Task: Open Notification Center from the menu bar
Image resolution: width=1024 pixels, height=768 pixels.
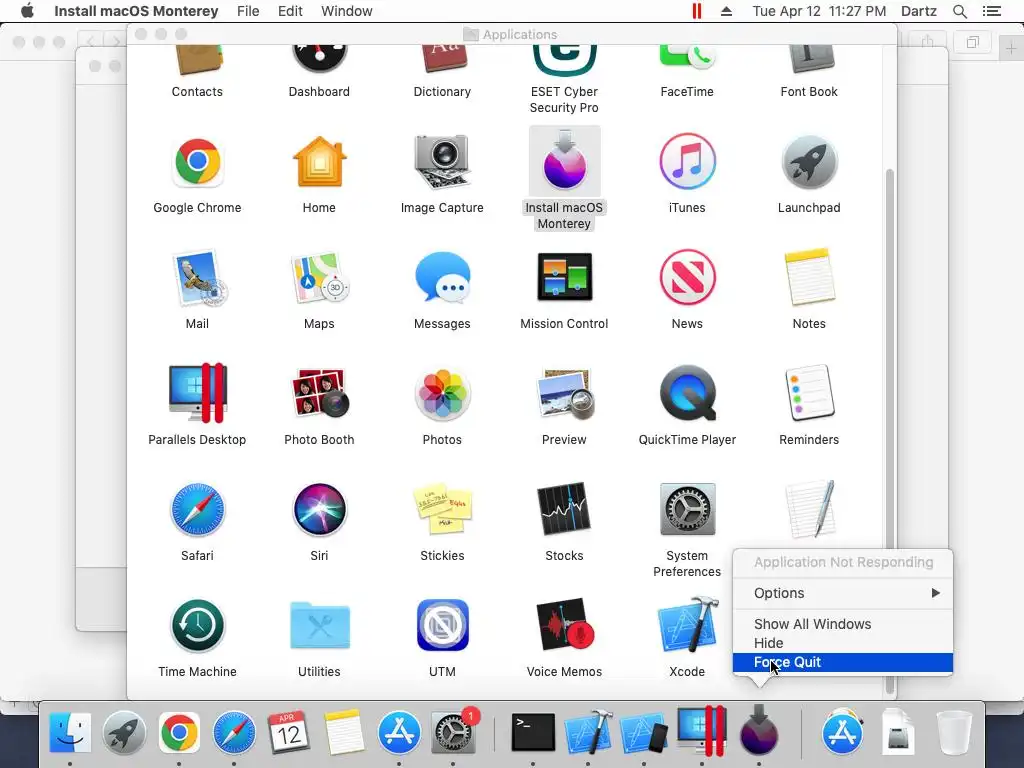Action: [x=992, y=11]
